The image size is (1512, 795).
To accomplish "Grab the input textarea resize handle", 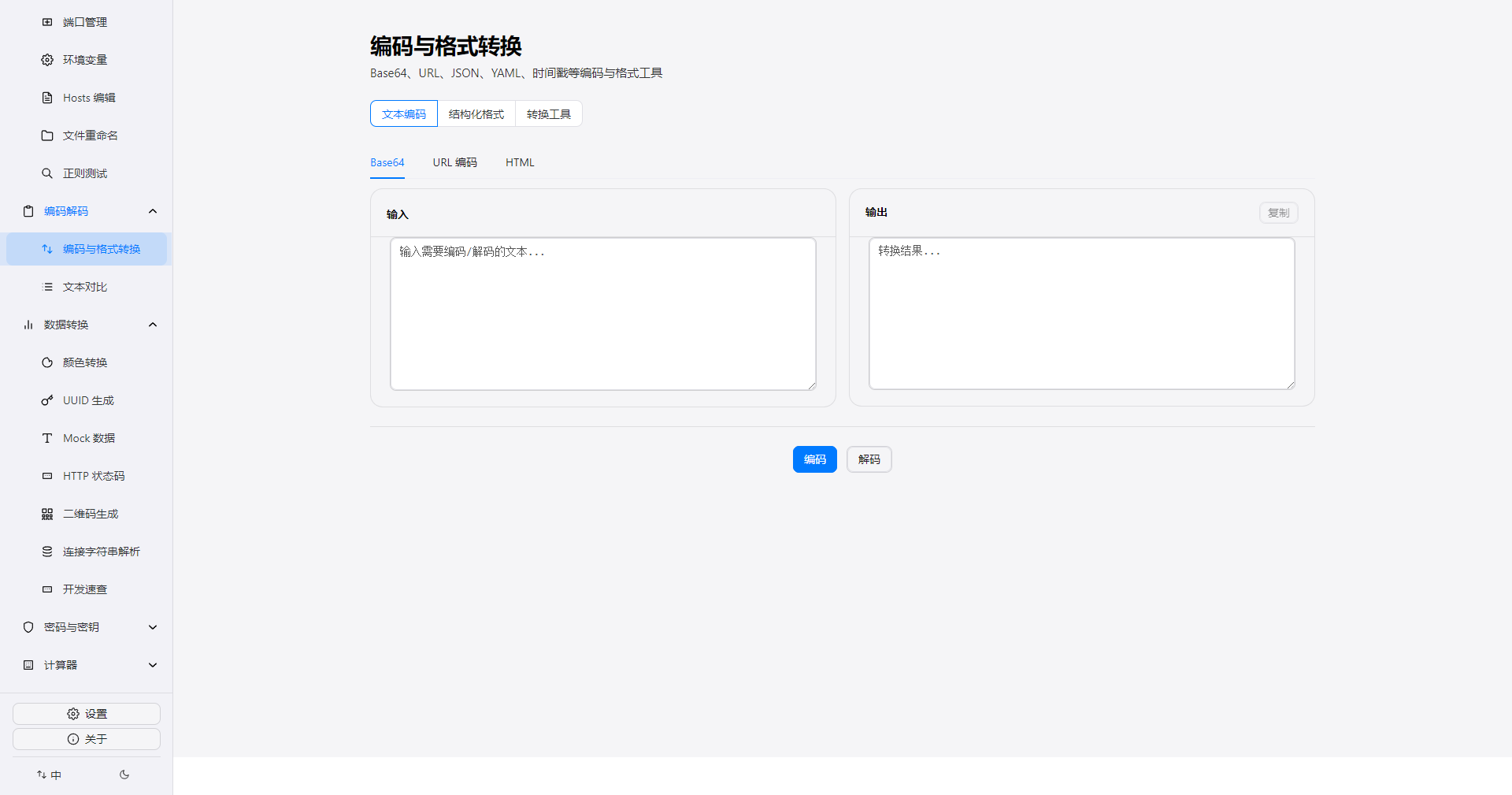I will [812, 385].
